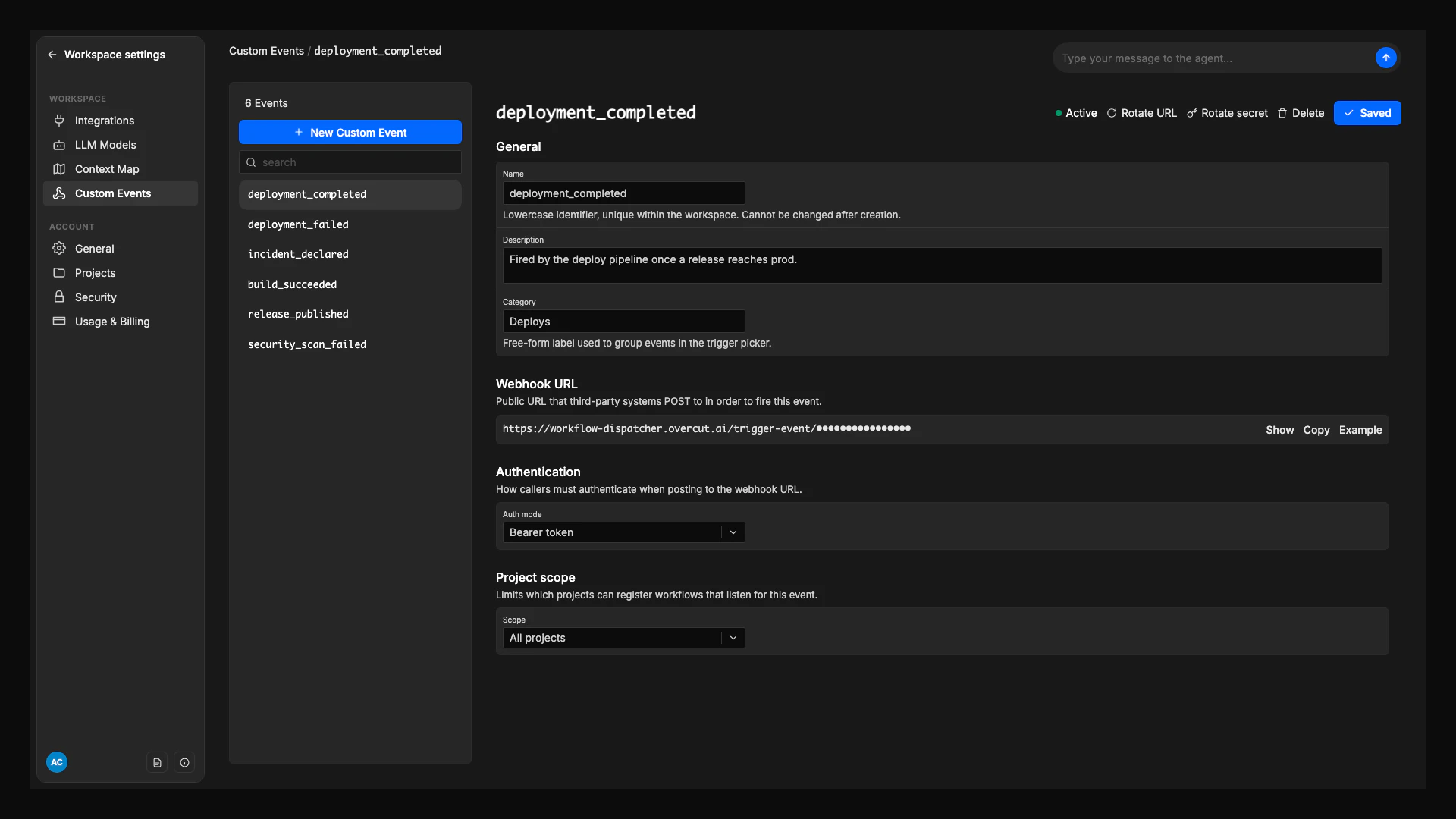Click the Rotate secret key icon

[1191, 113]
